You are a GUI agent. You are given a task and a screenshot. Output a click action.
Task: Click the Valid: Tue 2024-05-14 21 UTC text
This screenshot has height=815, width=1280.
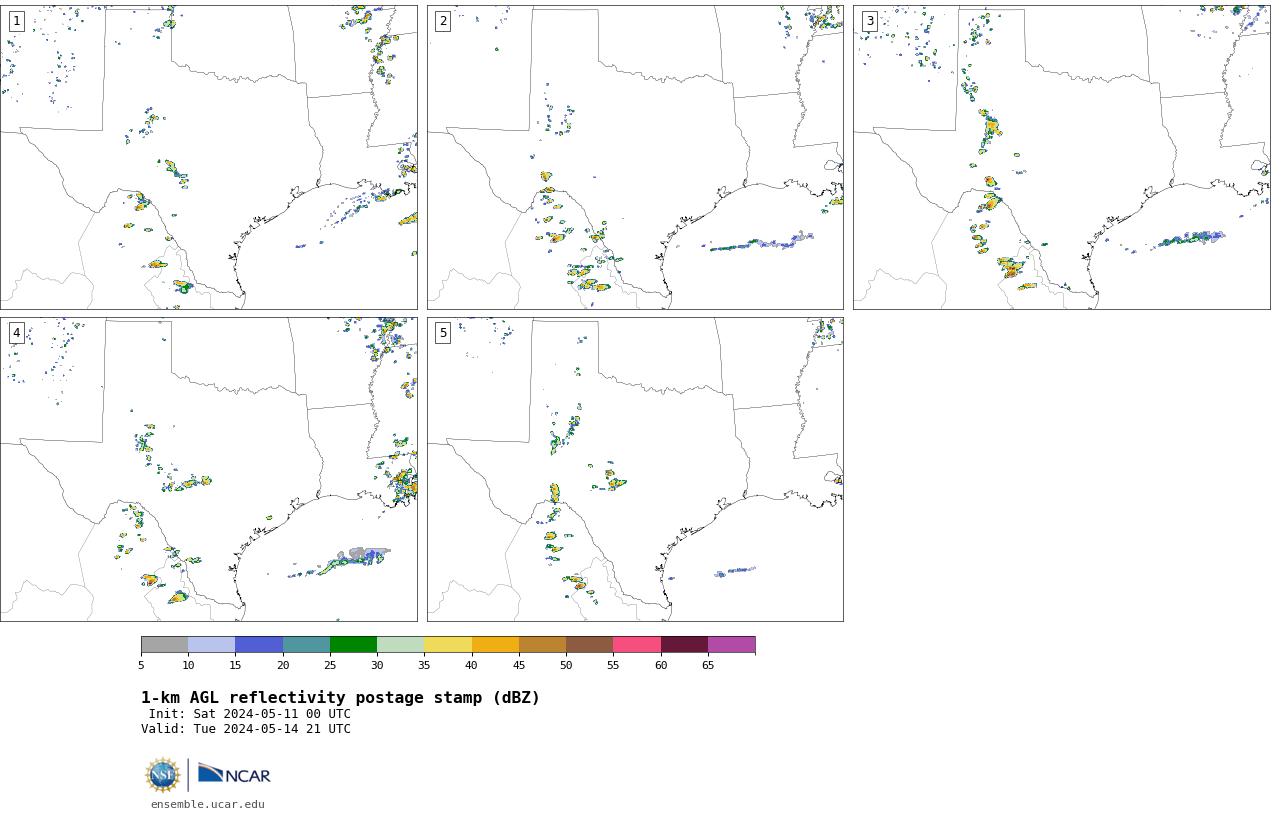pos(246,729)
